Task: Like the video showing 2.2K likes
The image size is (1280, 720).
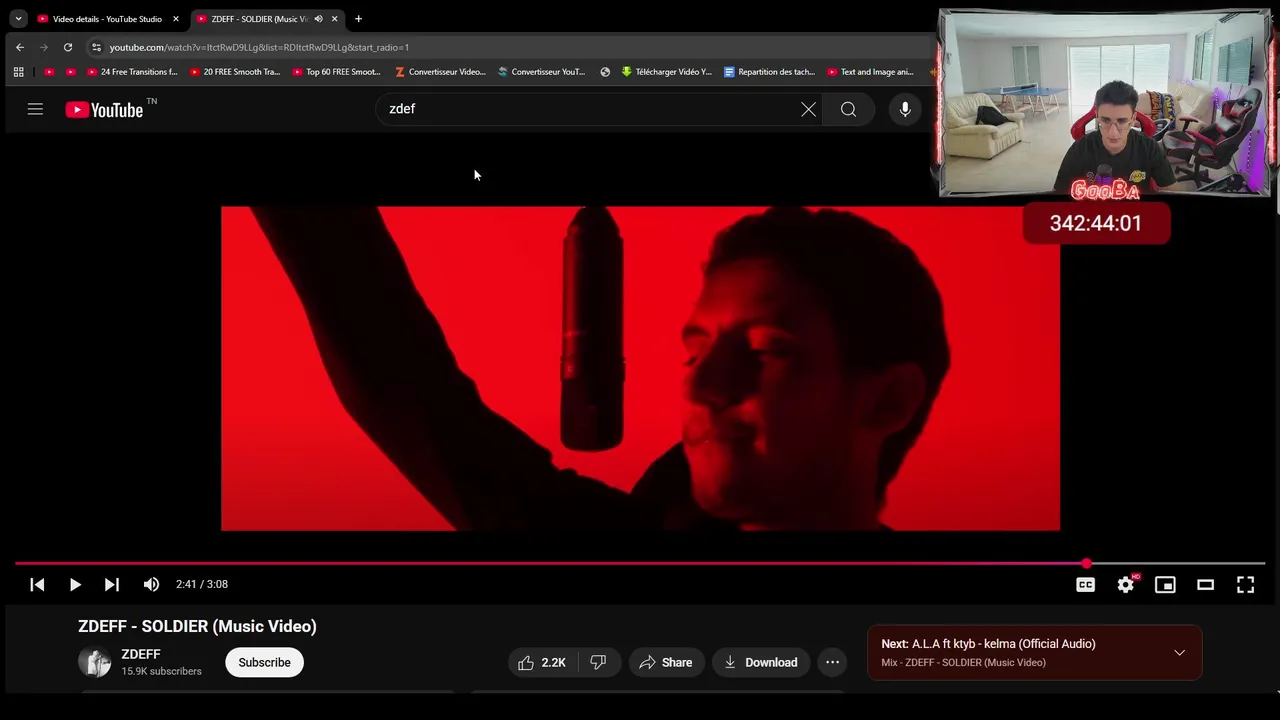Action: coord(542,662)
